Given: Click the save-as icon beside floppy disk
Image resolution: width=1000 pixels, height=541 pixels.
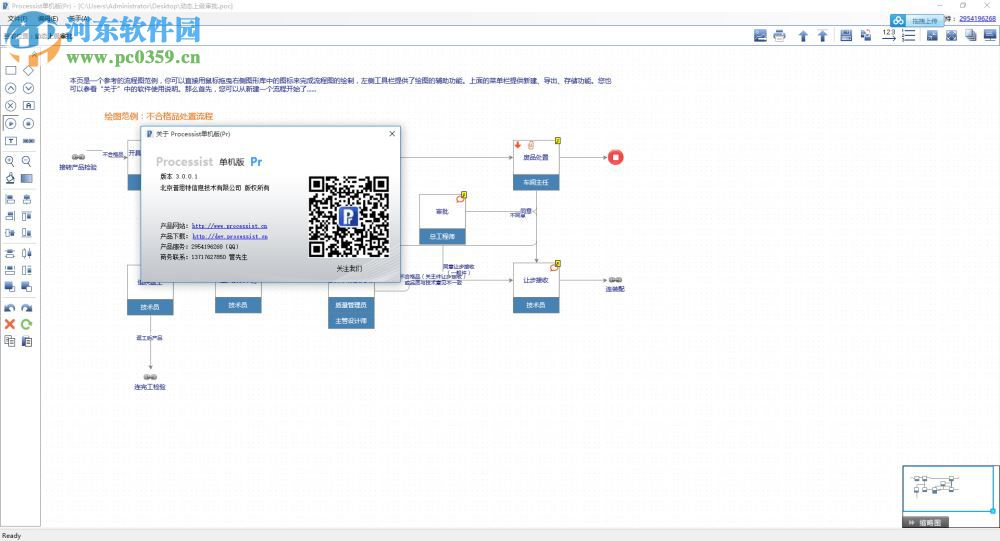Looking at the screenshot, I should pyautogui.click(x=866, y=36).
